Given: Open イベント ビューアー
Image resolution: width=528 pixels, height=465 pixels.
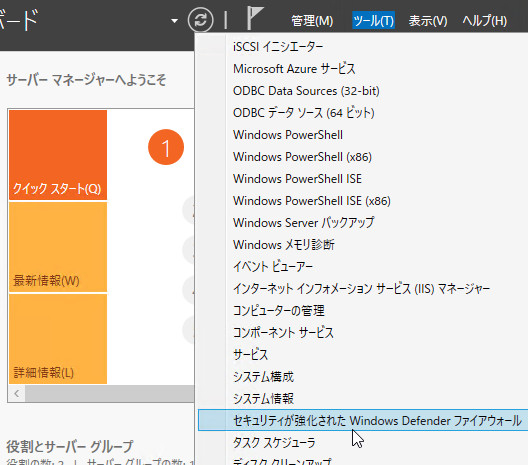Looking at the screenshot, I should (273, 267).
